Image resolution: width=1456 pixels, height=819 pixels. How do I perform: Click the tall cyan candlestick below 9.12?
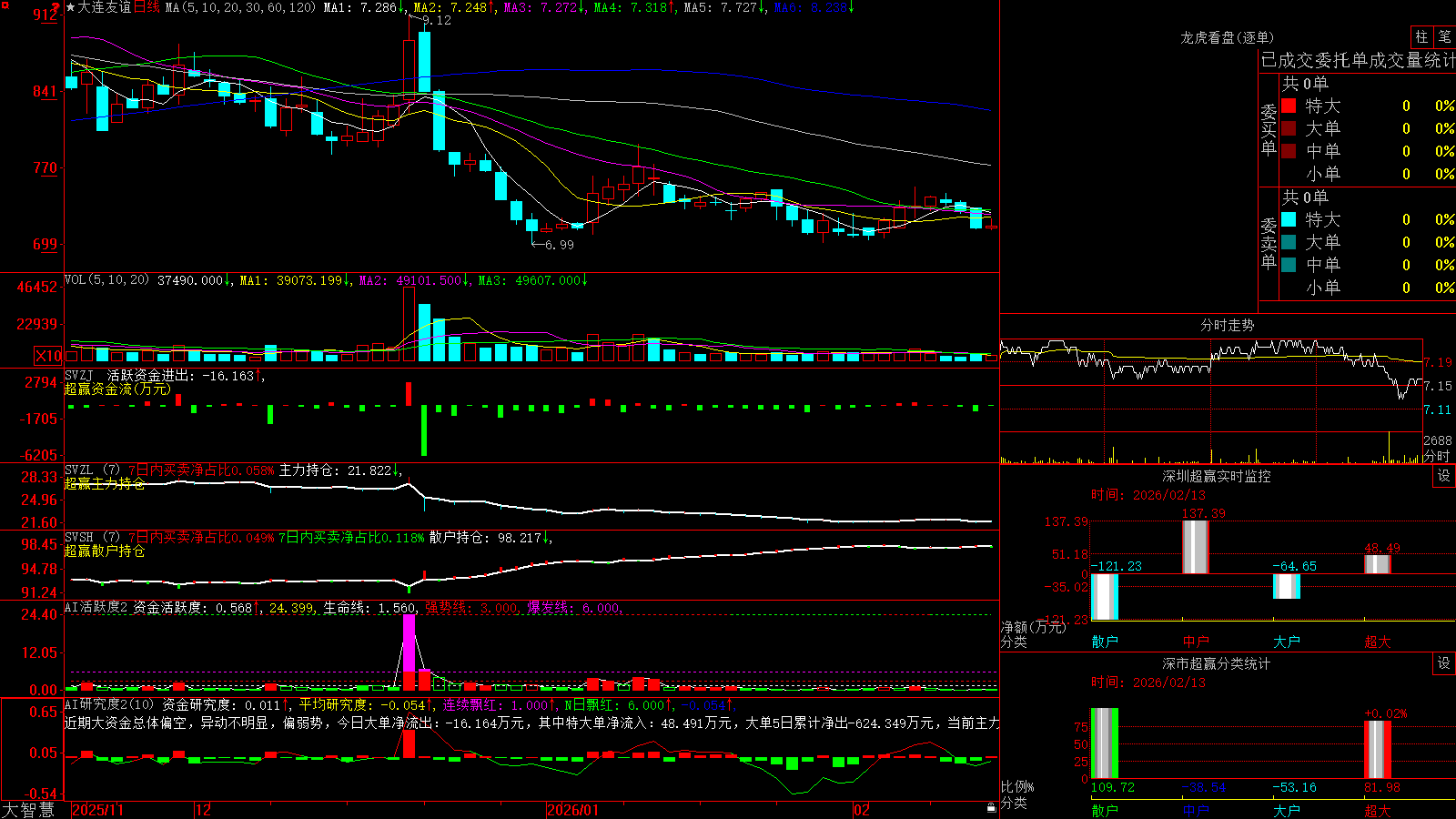(424, 62)
